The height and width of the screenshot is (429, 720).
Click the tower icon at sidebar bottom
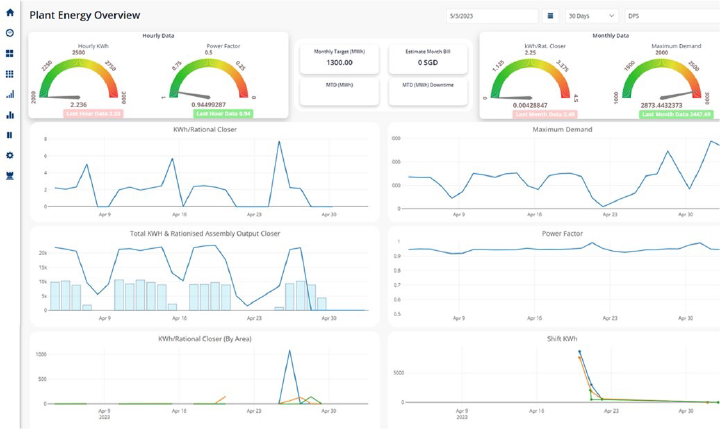click(x=10, y=176)
